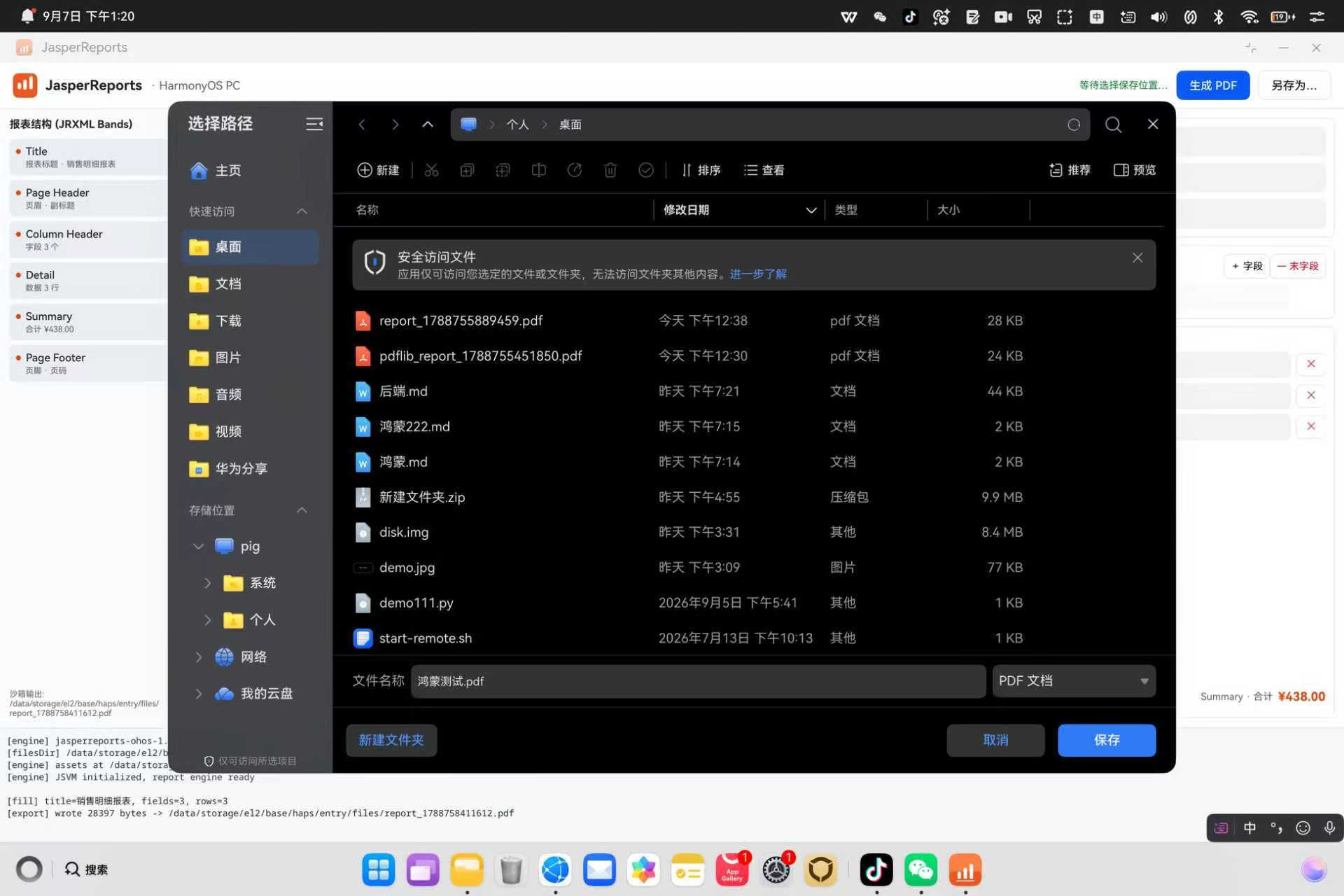Dismiss the 安全访问文件 notice
The height and width of the screenshot is (896, 1344).
[x=1137, y=258]
